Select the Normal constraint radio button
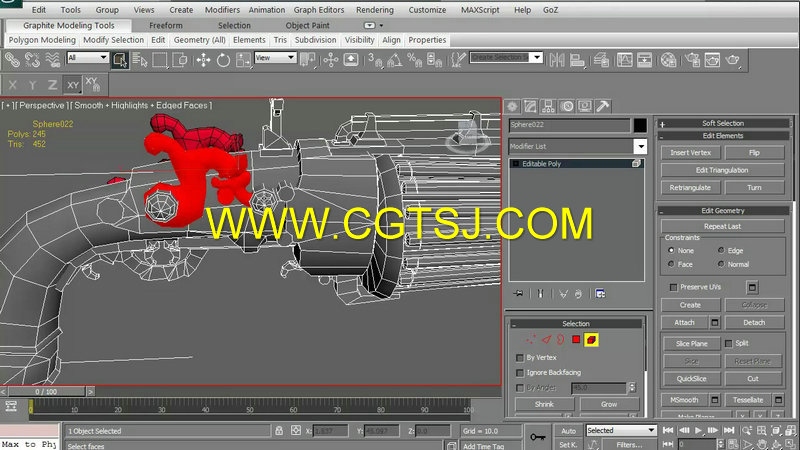Viewport: 800px width, 450px height. pos(721,264)
